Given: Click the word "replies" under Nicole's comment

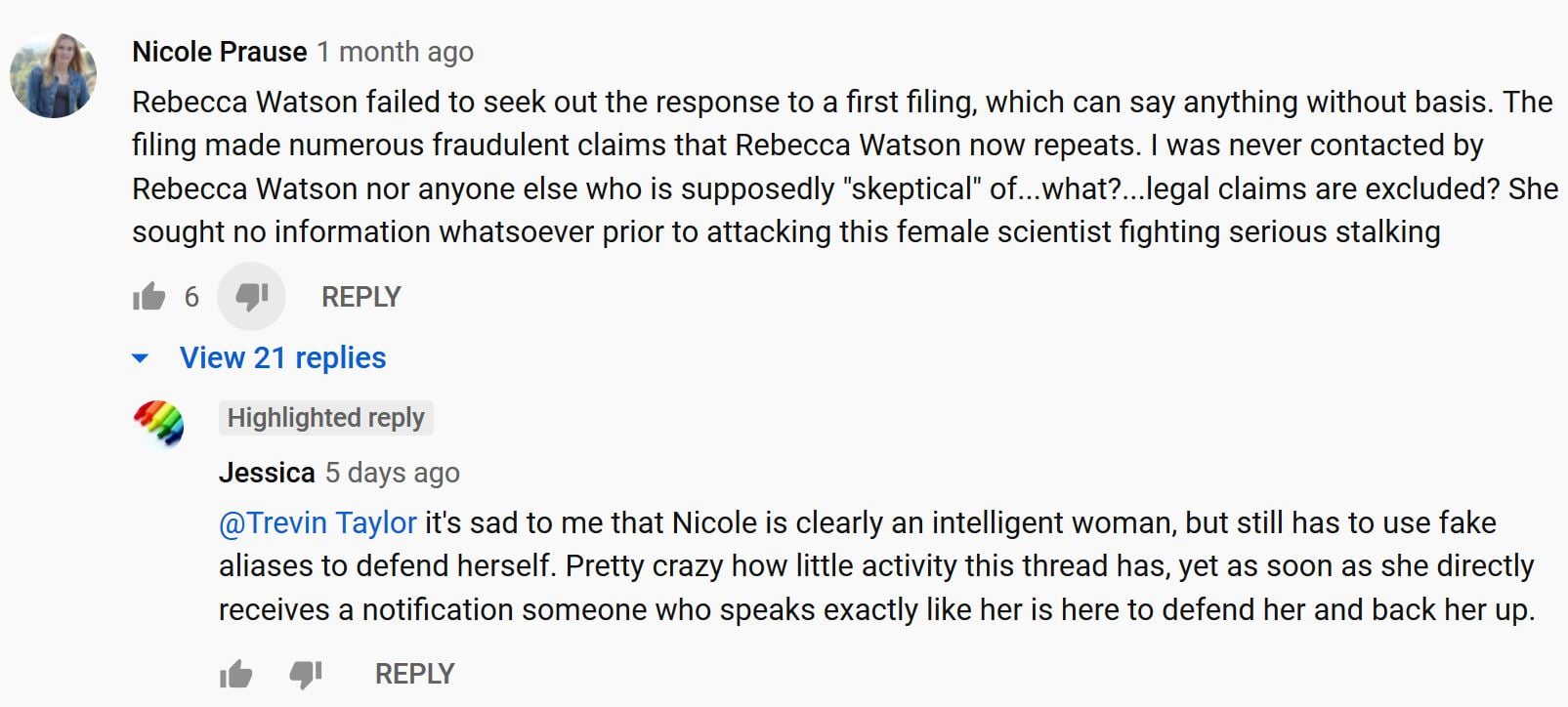Looking at the screenshot, I should (340, 358).
